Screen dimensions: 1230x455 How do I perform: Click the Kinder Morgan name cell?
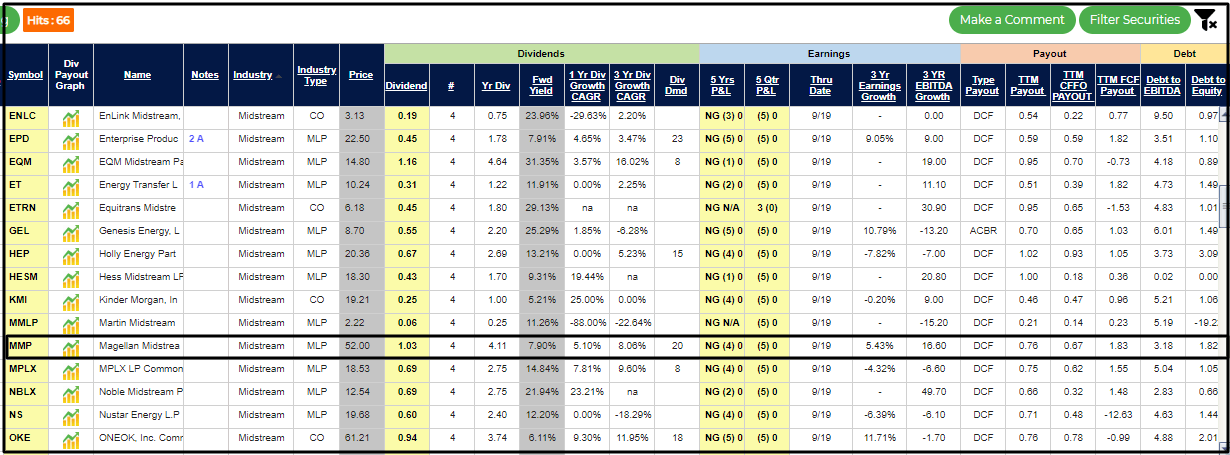tap(138, 300)
